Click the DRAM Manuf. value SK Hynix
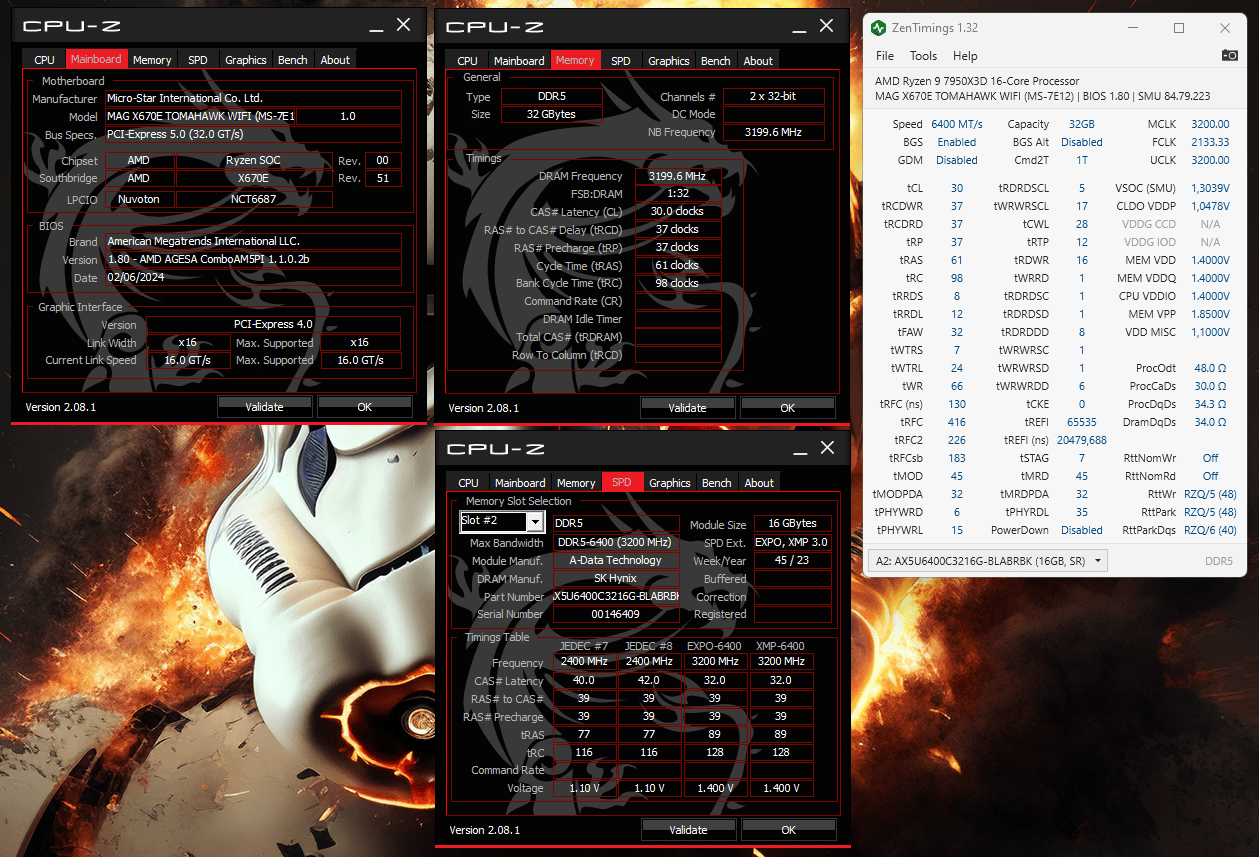Screen dimensions: 1259x857 click(616, 578)
